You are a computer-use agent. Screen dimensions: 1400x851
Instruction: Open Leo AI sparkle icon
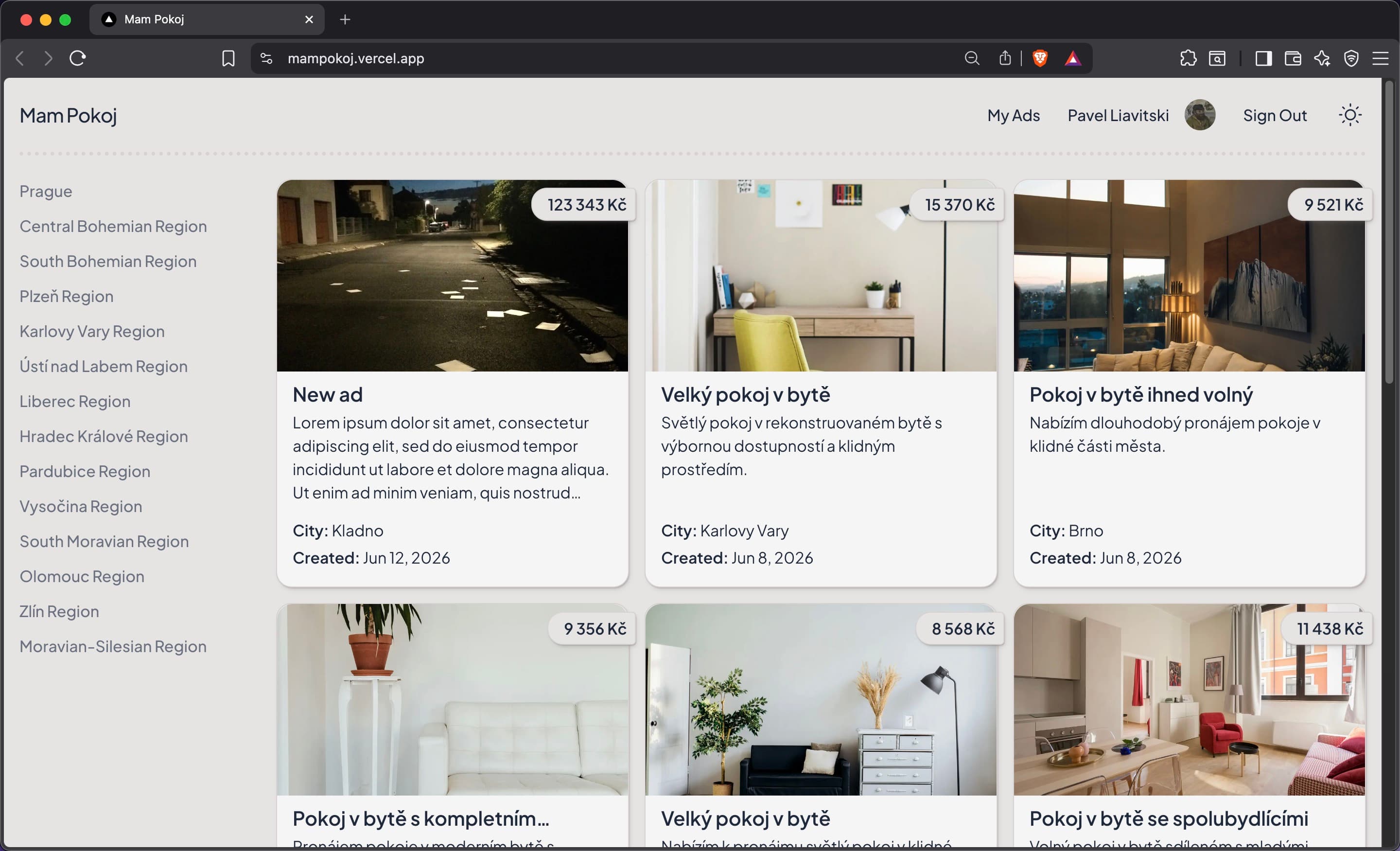coord(1322,58)
